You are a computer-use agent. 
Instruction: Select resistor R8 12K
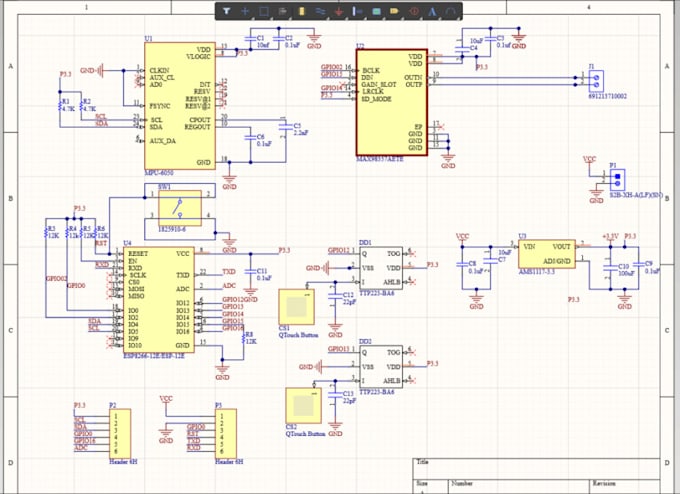coord(244,338)
